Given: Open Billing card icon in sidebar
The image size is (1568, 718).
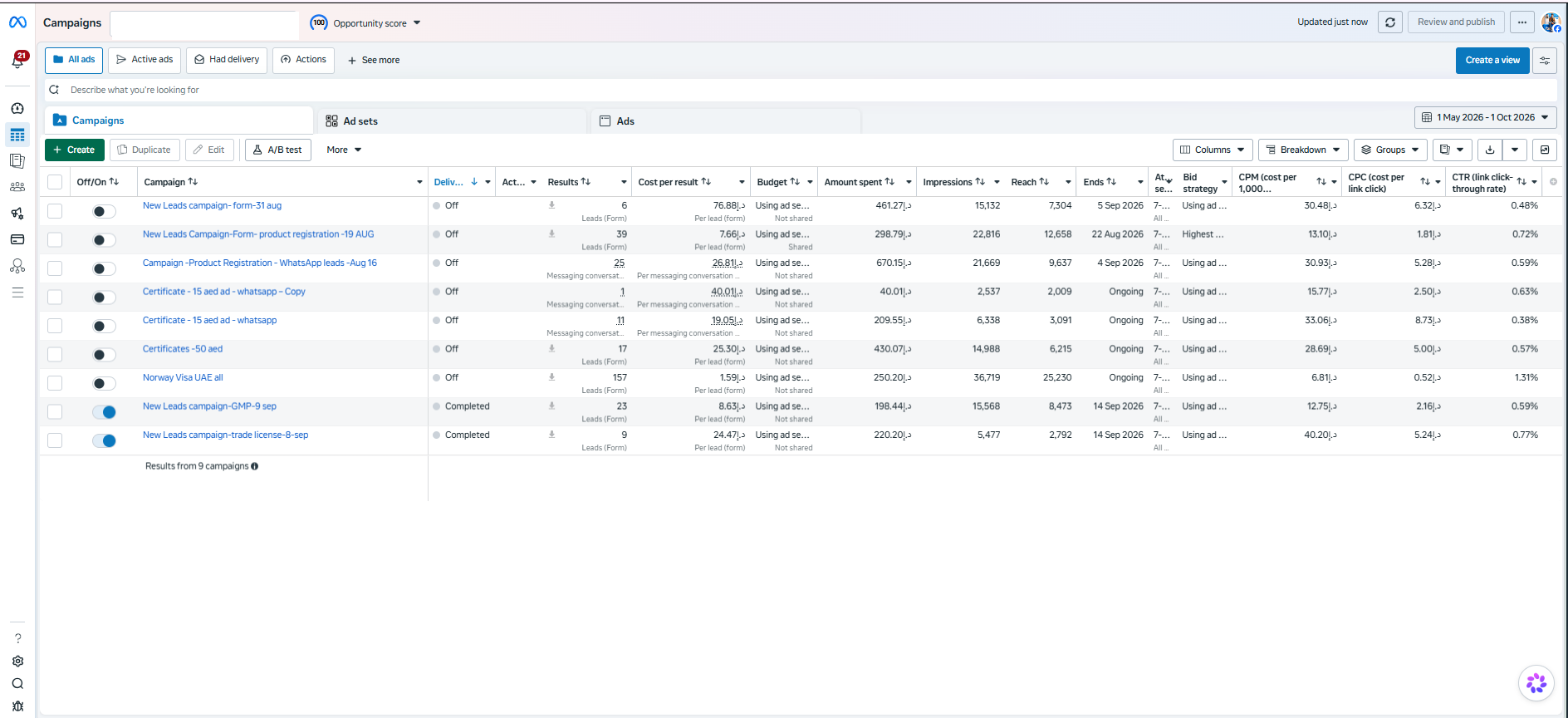Looking at the screenshot, I should [17, 239].
